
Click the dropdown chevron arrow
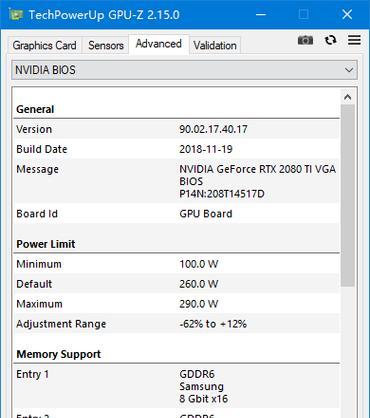(349, 70)
